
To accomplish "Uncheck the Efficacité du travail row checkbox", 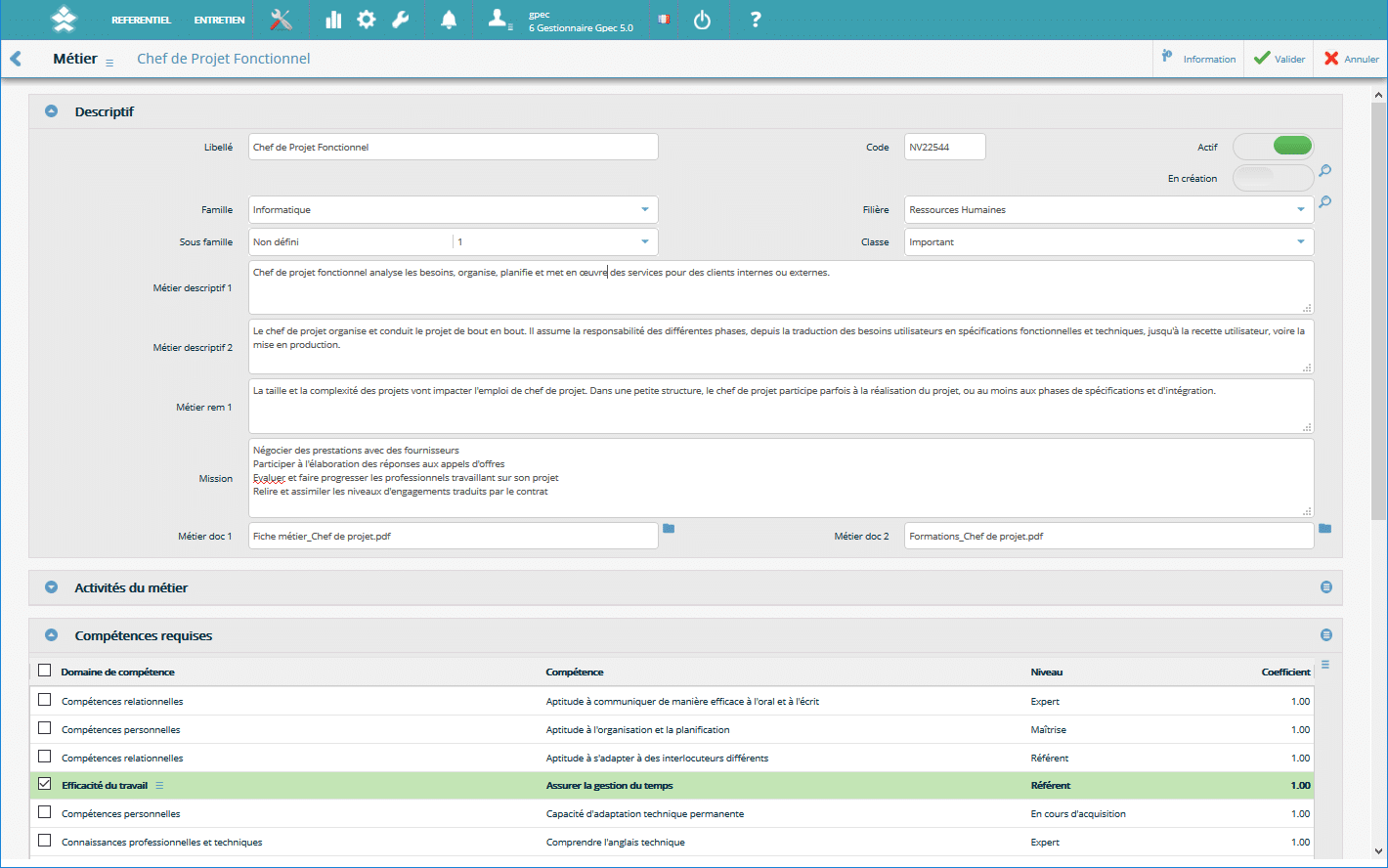I will click(x=44, y=784).
